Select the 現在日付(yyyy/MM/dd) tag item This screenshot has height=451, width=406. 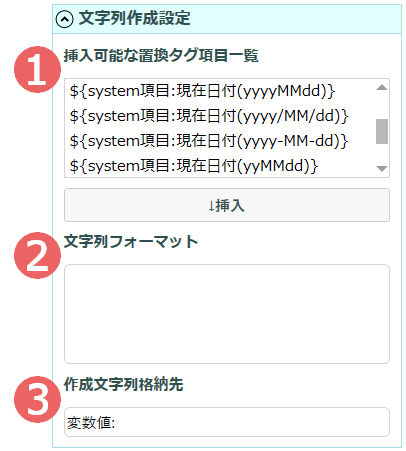point(209,116)
